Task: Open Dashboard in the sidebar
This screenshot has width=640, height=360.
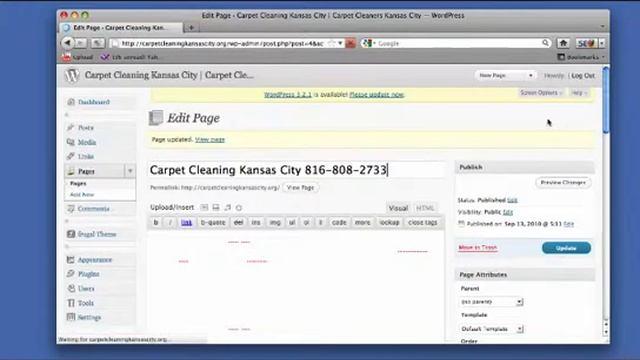Action: [x=93, y=102]
